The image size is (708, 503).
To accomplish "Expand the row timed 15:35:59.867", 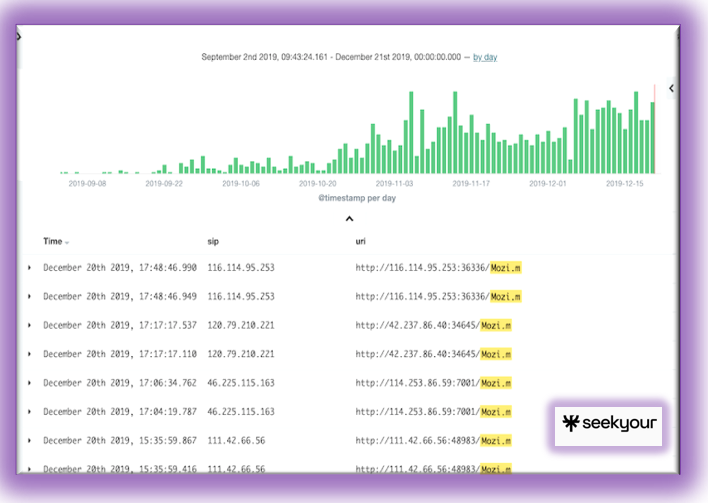I will [29, 441].
